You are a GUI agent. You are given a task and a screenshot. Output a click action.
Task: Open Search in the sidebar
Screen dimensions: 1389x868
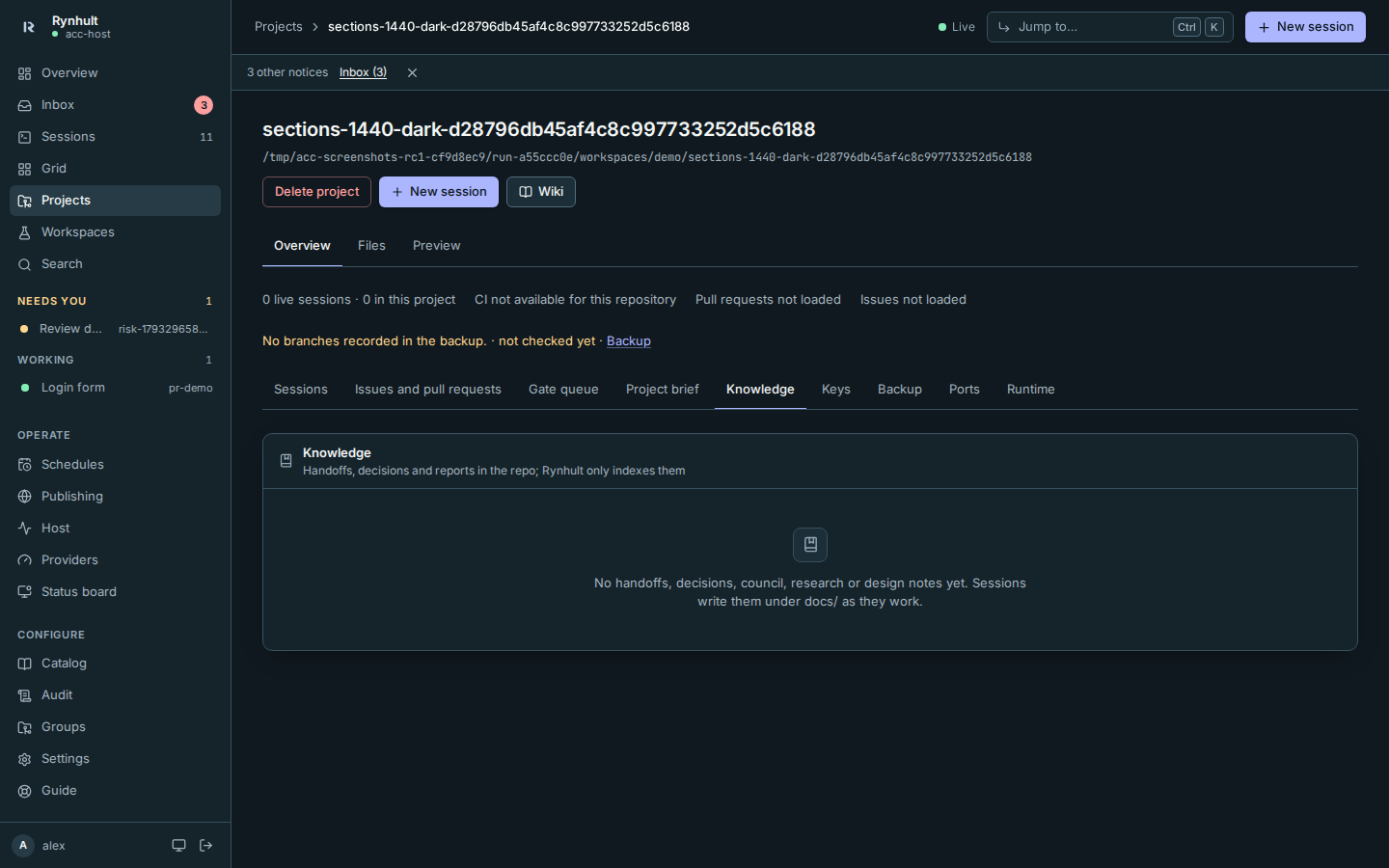115,264
